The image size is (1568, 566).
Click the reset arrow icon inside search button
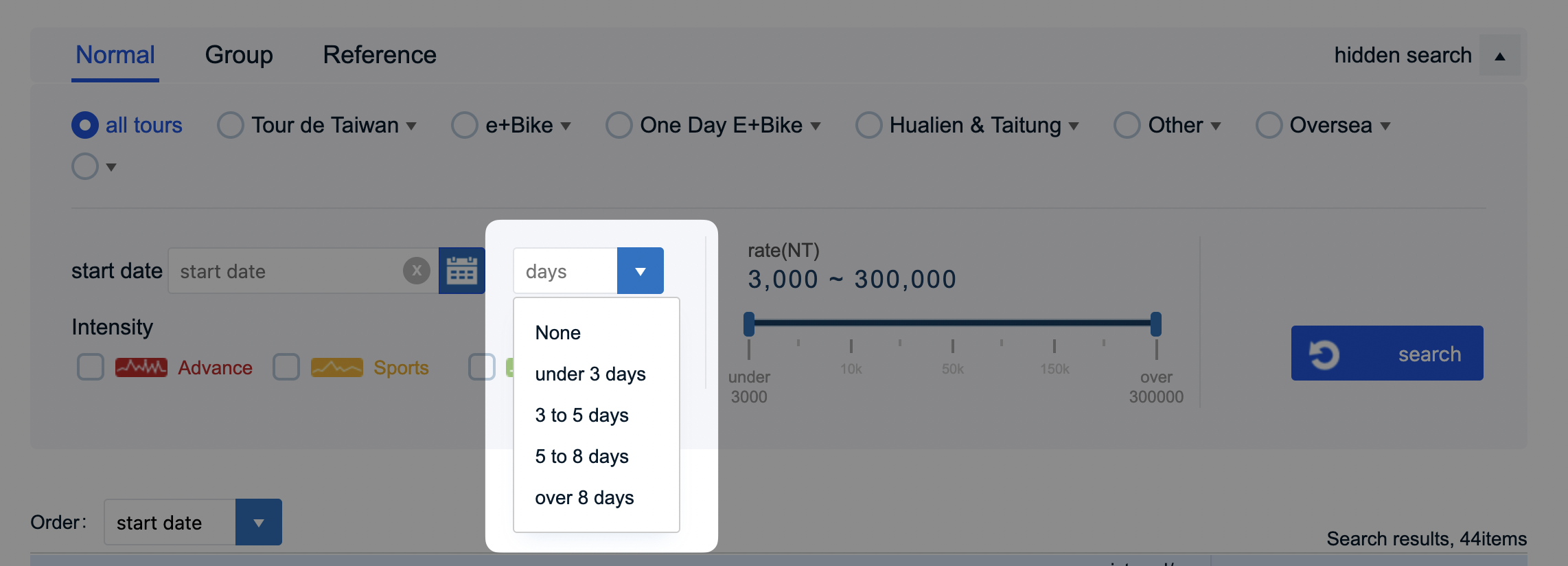click(1328, 353)
